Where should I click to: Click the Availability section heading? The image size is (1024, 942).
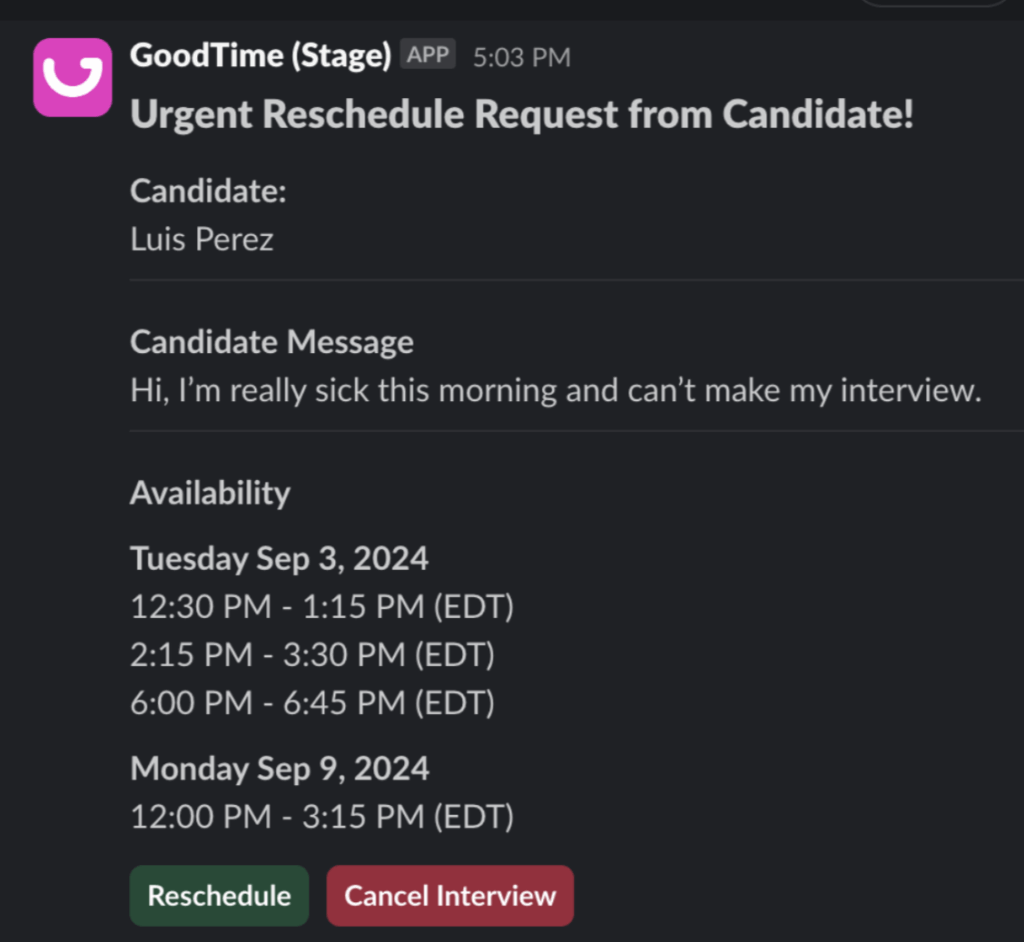coord(210,493)
